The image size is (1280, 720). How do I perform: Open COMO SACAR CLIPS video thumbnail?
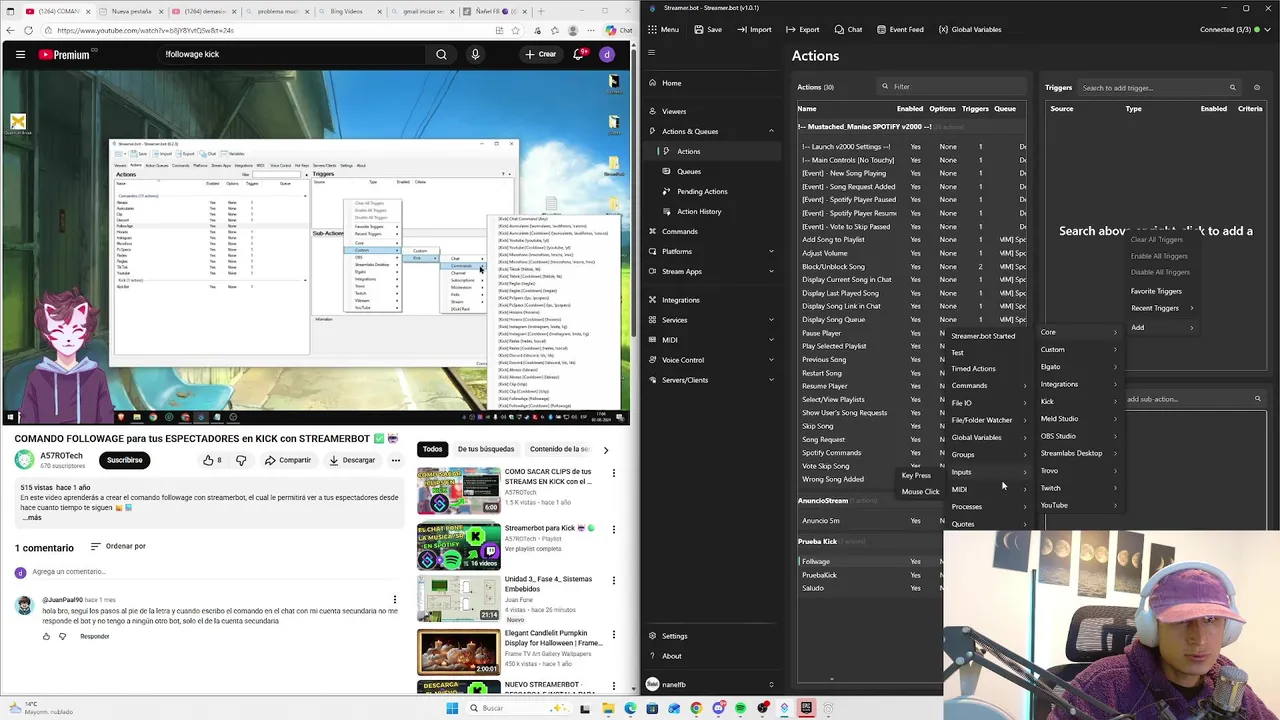[458, 490]
